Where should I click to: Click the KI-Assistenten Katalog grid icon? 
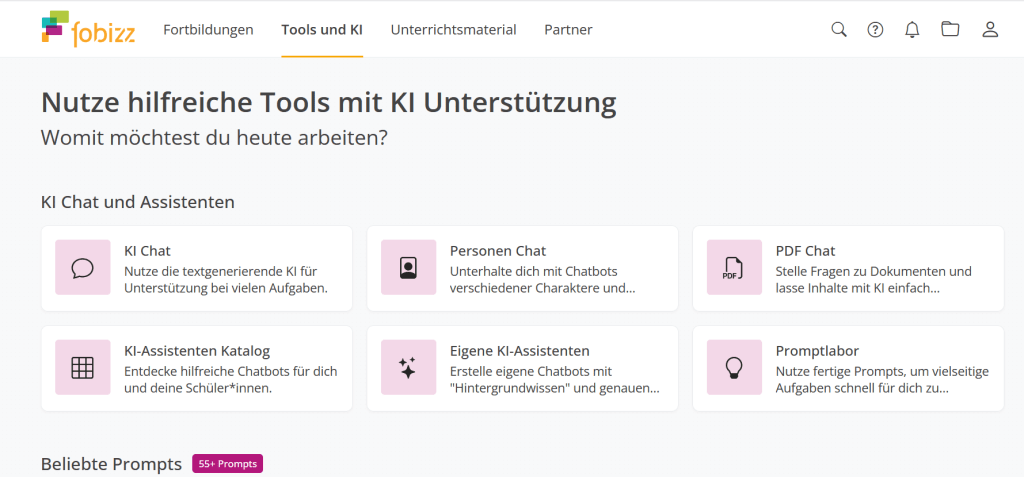tap(83, 368)
